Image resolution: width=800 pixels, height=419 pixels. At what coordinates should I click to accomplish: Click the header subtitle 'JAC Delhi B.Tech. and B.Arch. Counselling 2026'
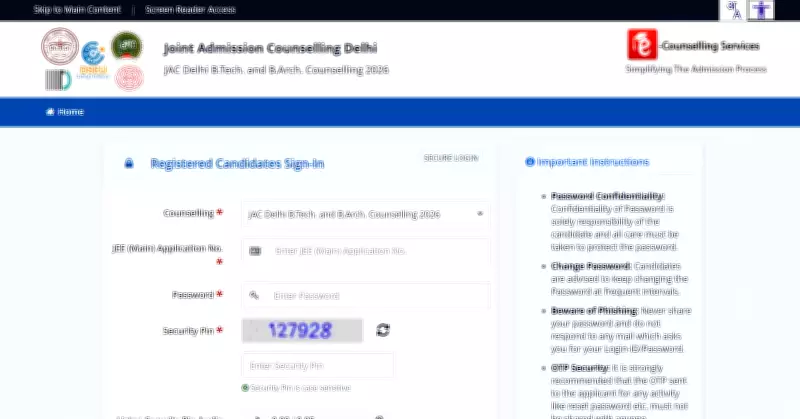[276, 69]
